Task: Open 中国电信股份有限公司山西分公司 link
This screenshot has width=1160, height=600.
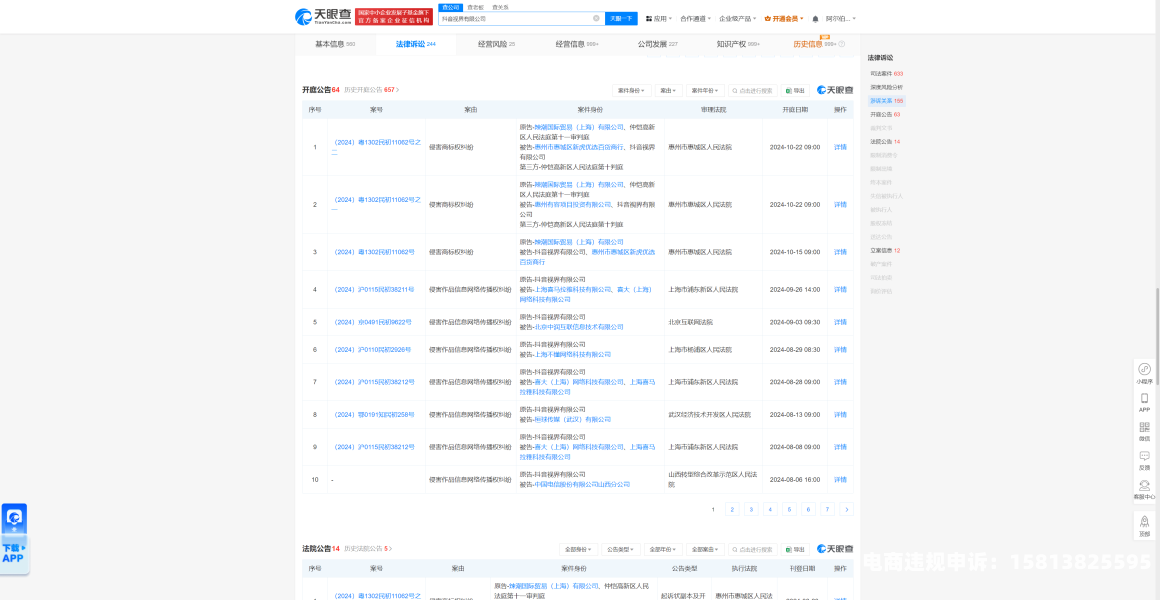Action: pos(581,484)
